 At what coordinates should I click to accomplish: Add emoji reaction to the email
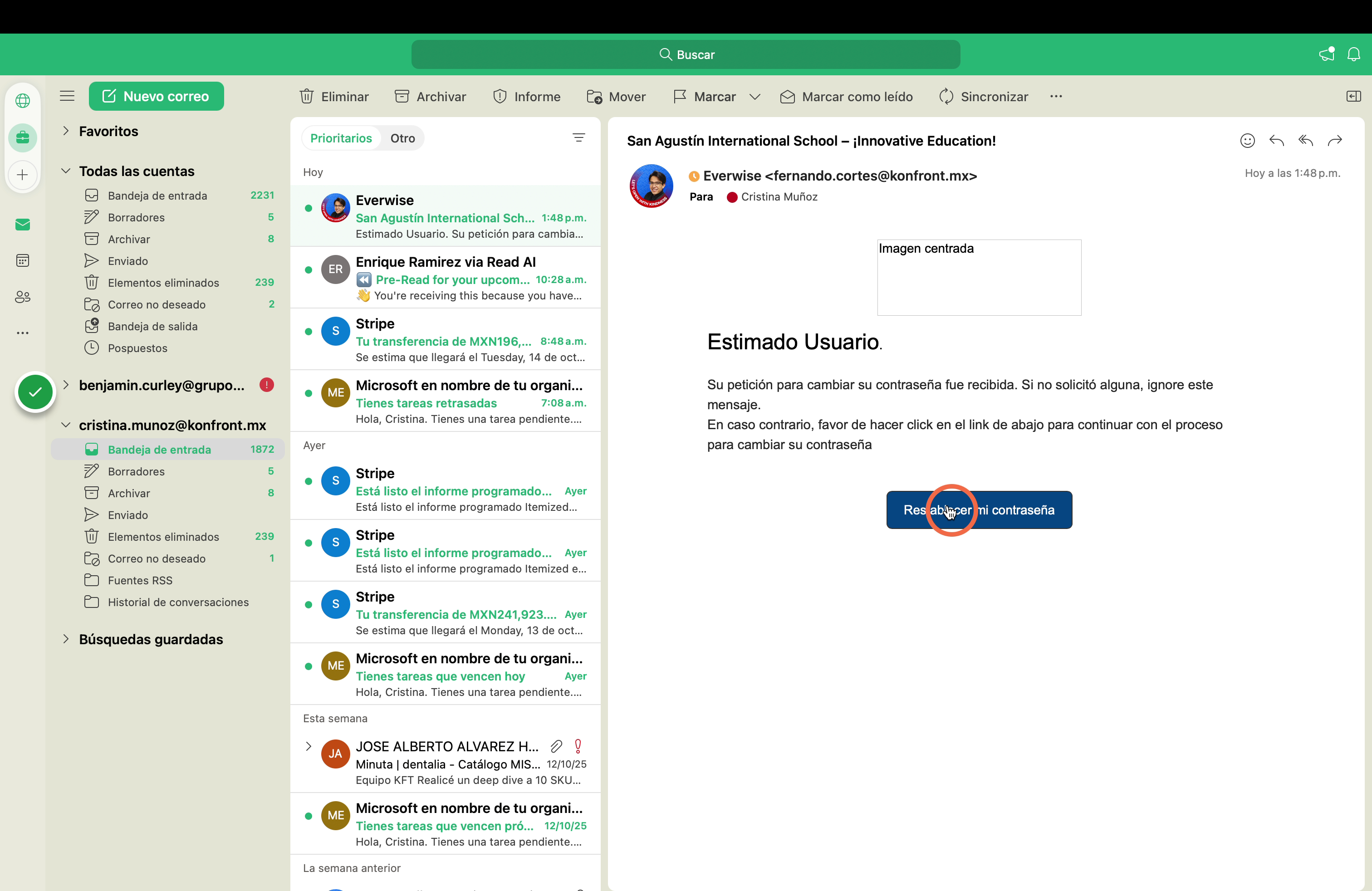click(1247, 141)
